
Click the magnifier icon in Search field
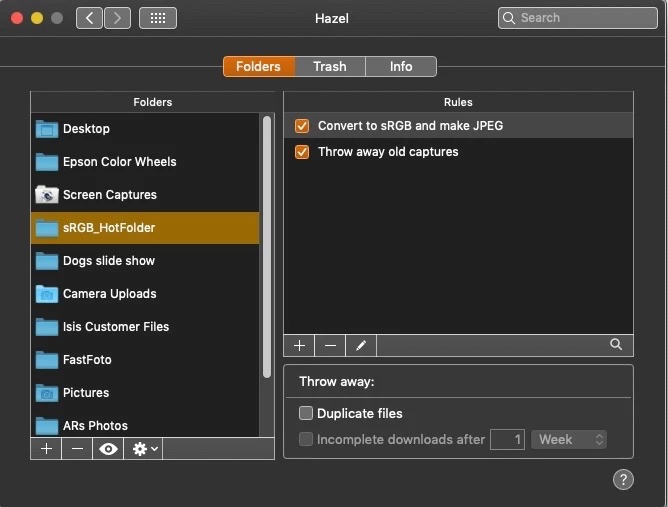[x=509, y=18]
